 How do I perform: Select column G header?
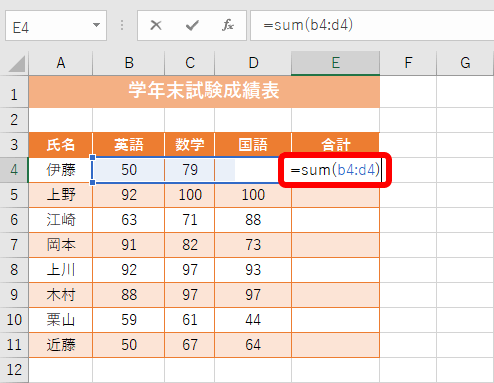coord(465,63)
